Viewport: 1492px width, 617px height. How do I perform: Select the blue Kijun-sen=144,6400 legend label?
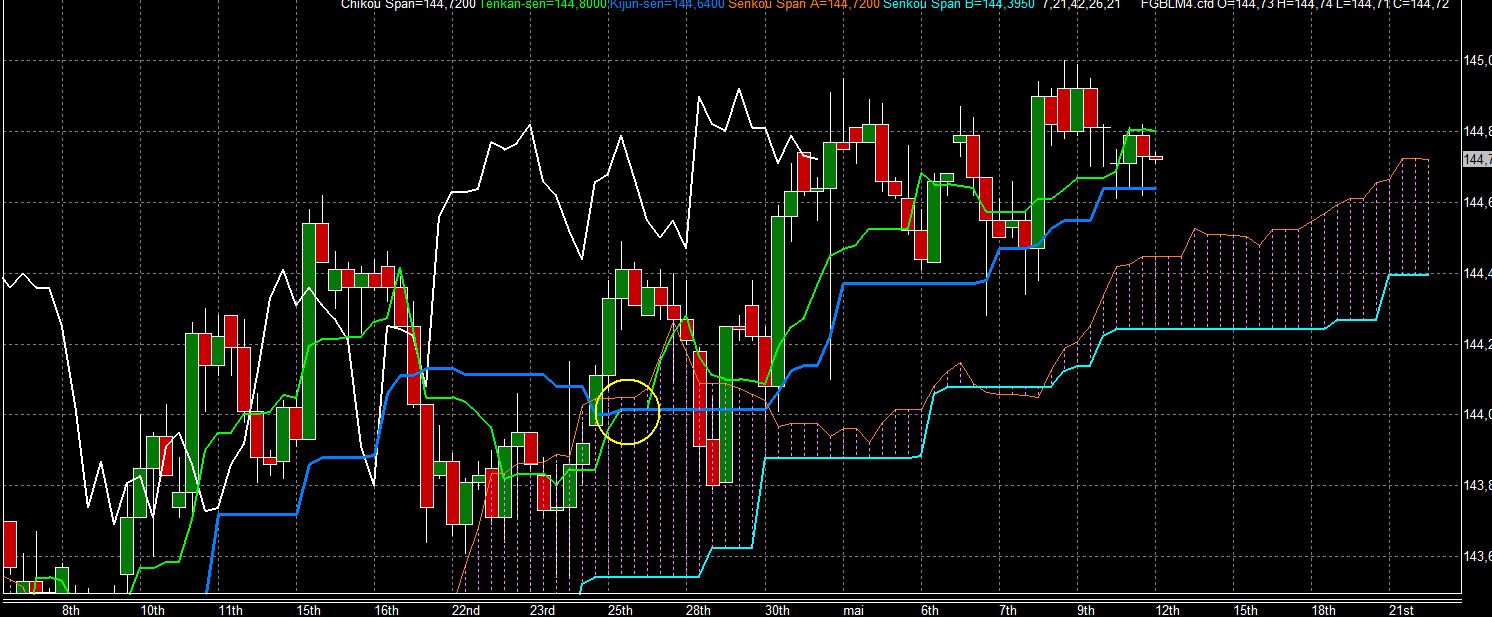point(667,5)
